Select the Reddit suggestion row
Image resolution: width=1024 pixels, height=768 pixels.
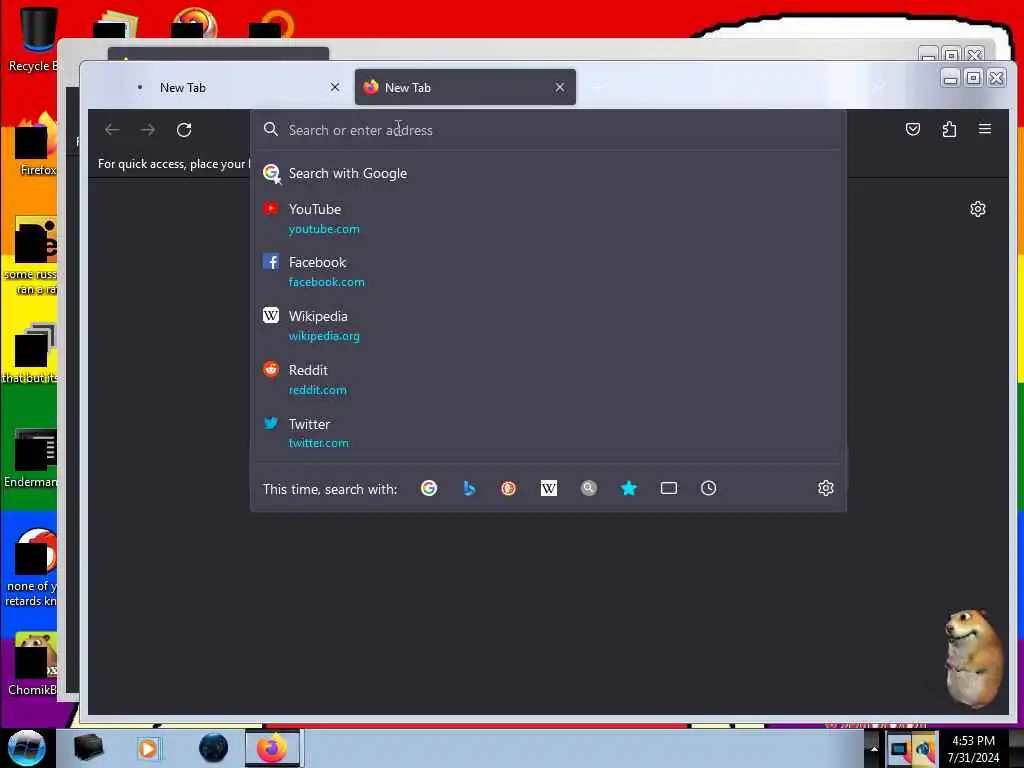(549, 379)
